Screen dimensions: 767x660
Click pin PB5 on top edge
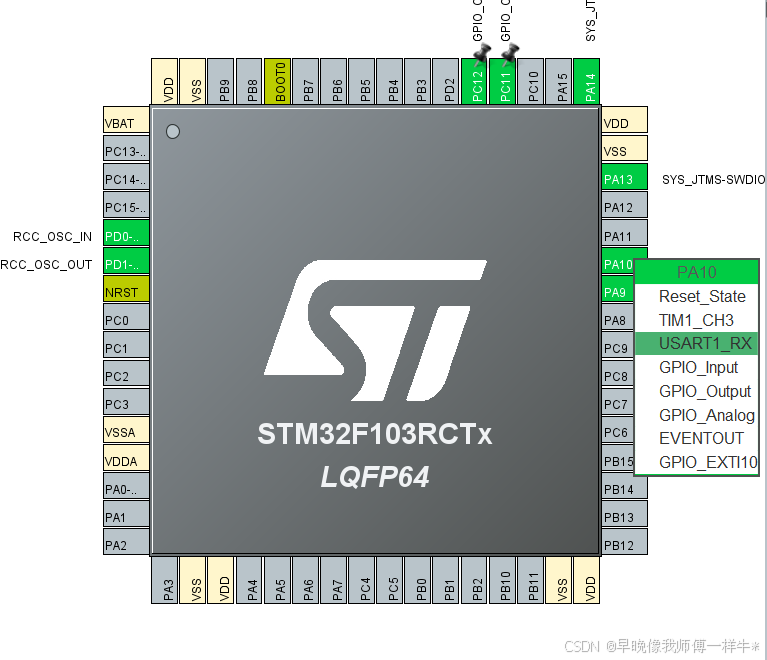pos(361,81)
